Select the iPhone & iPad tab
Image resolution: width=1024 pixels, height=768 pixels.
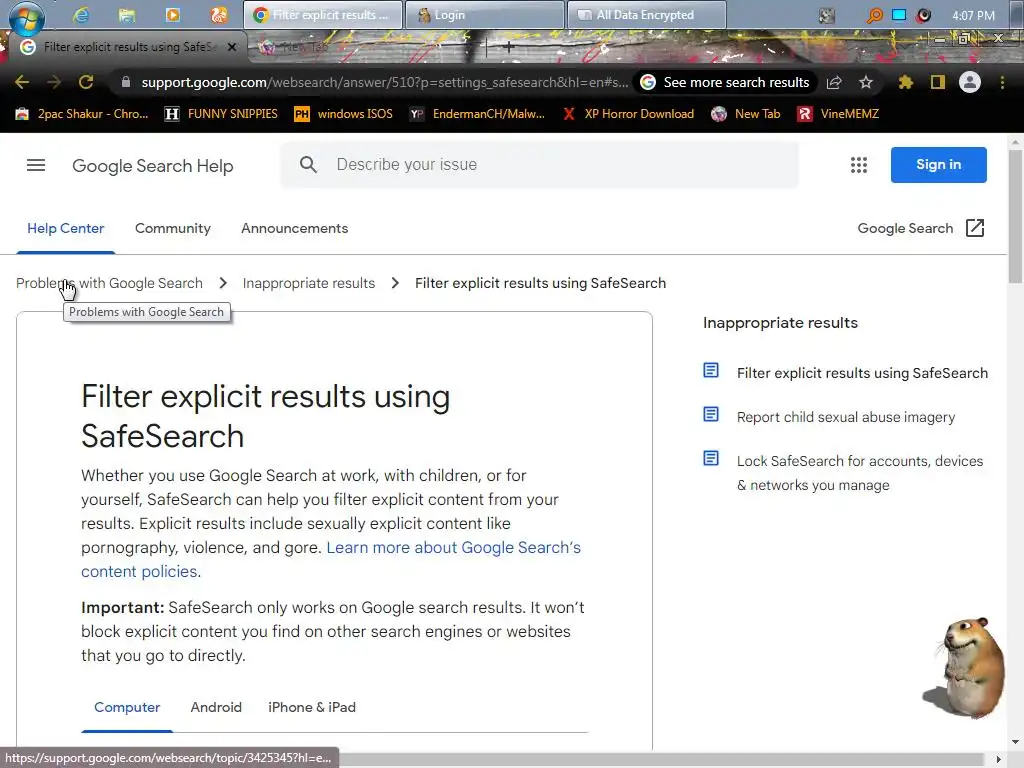[x=312, y=707]
